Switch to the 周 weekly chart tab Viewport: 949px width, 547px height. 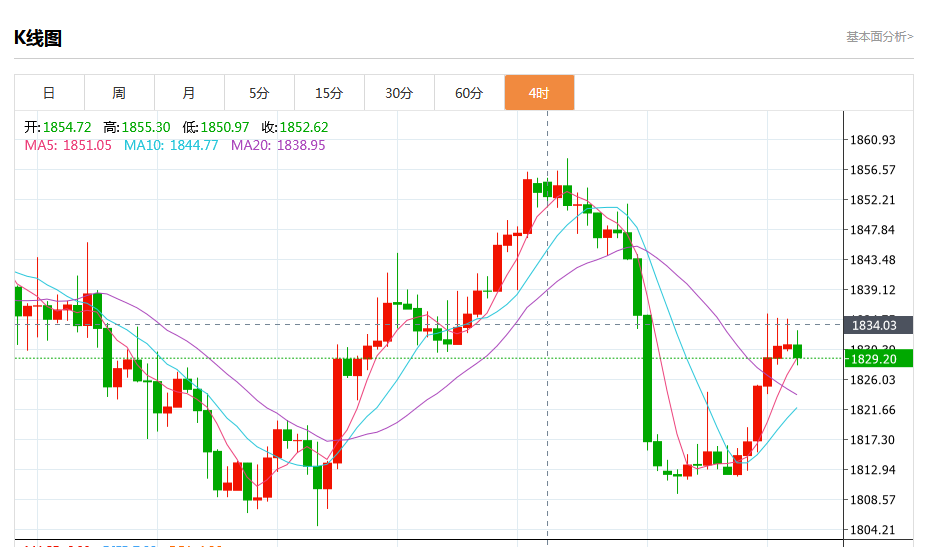pyautogui.click(x=119, y=93)
